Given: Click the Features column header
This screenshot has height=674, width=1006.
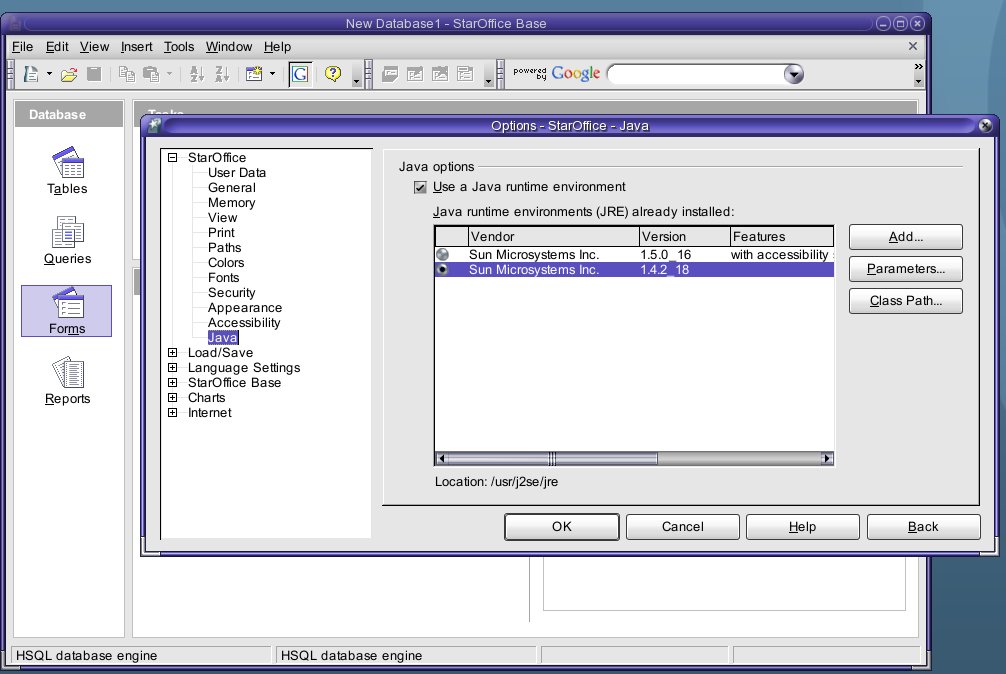Looking at the screenshot, I should 782,237.
